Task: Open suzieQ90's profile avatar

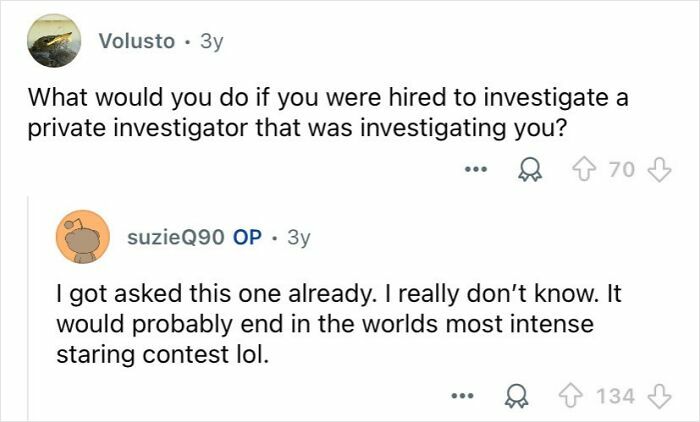Action: [82, 238]
